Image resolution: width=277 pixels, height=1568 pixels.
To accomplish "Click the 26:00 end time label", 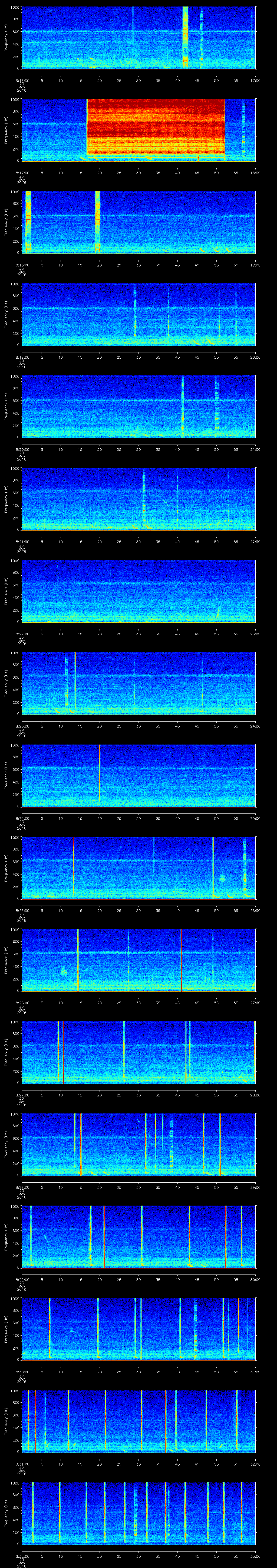I will (x=255, y=910).
